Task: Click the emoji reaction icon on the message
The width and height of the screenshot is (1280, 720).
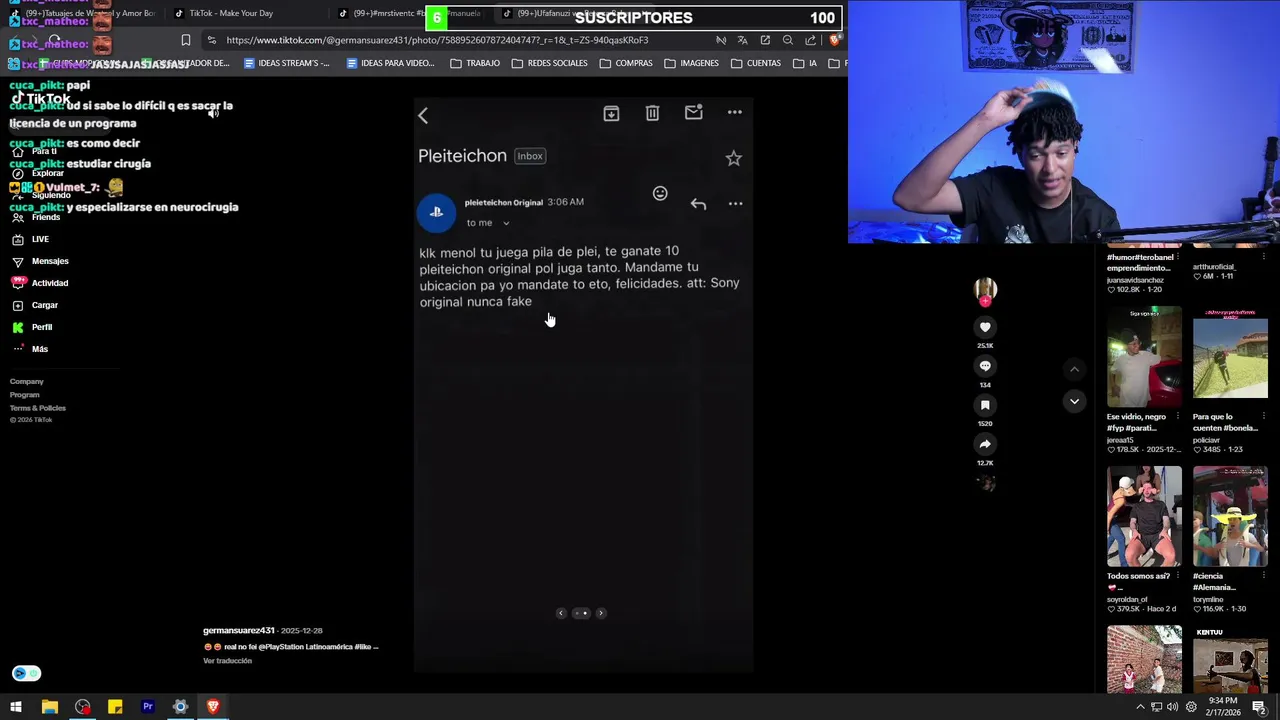Action: pos(660,193)
